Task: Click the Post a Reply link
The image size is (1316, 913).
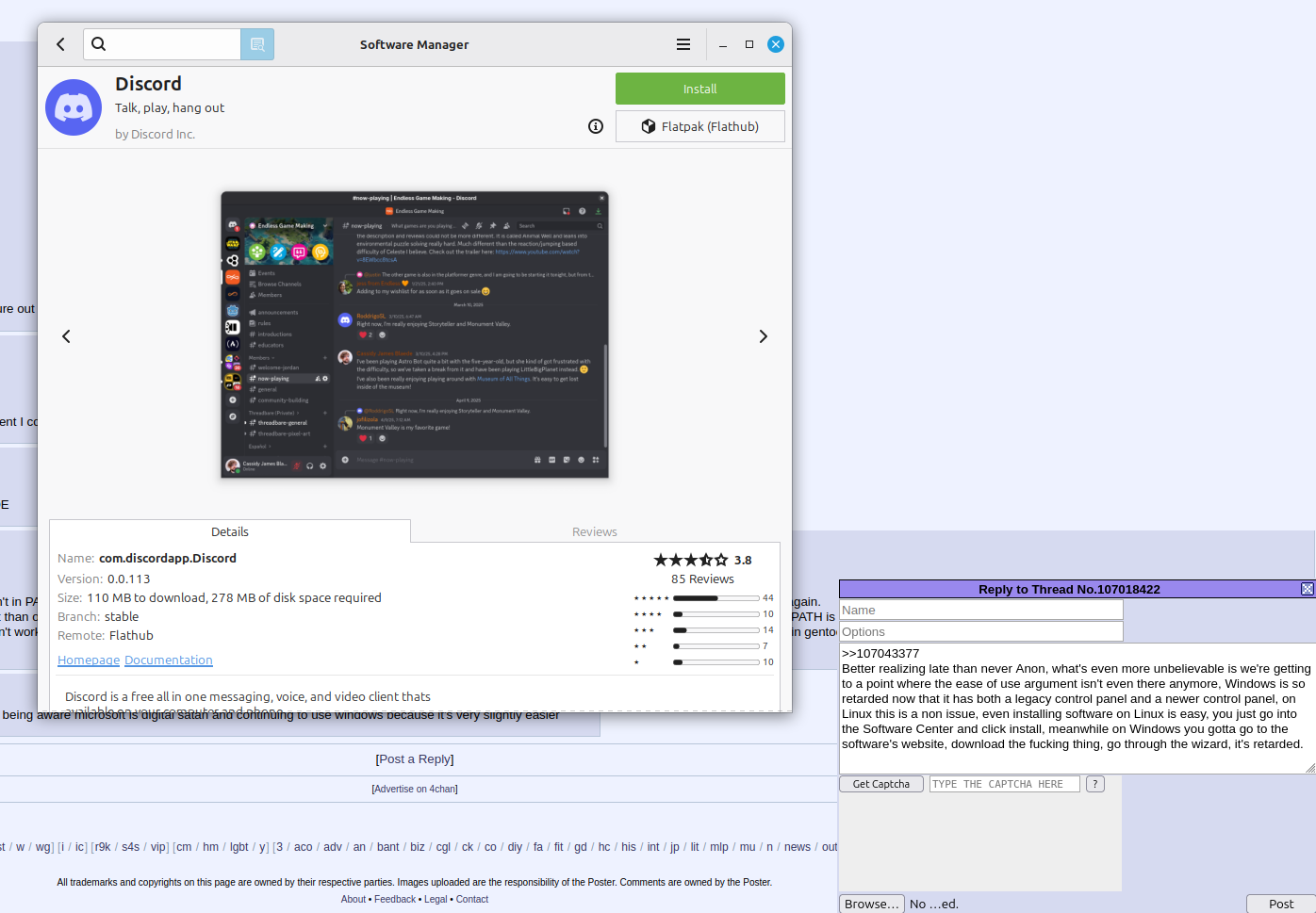Action: coord(415,759)
